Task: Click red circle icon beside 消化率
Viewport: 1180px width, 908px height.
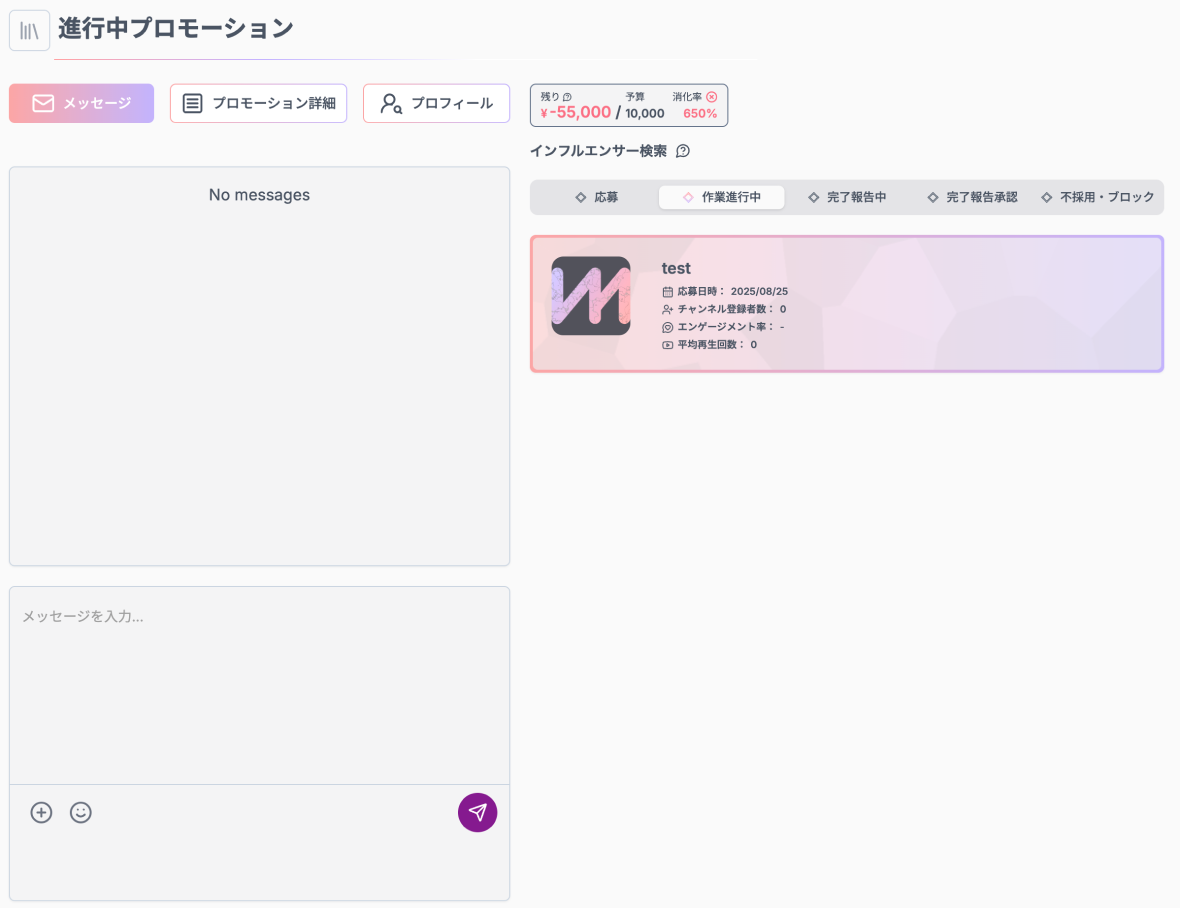Action: (x=711, y=97)
